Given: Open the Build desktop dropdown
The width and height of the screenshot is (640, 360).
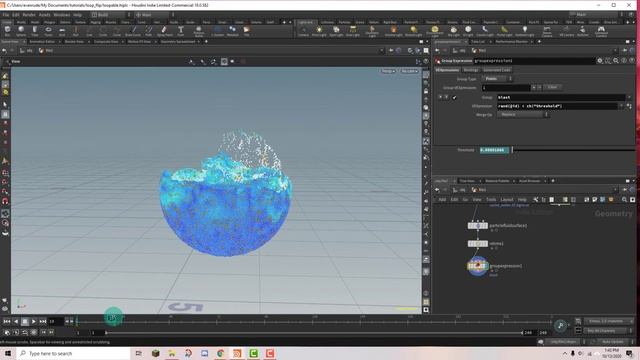Looking at the screenshot, I should point(111,15).
